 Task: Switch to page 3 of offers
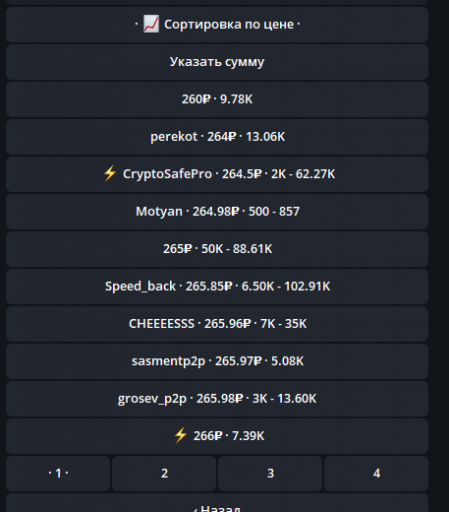270,474
